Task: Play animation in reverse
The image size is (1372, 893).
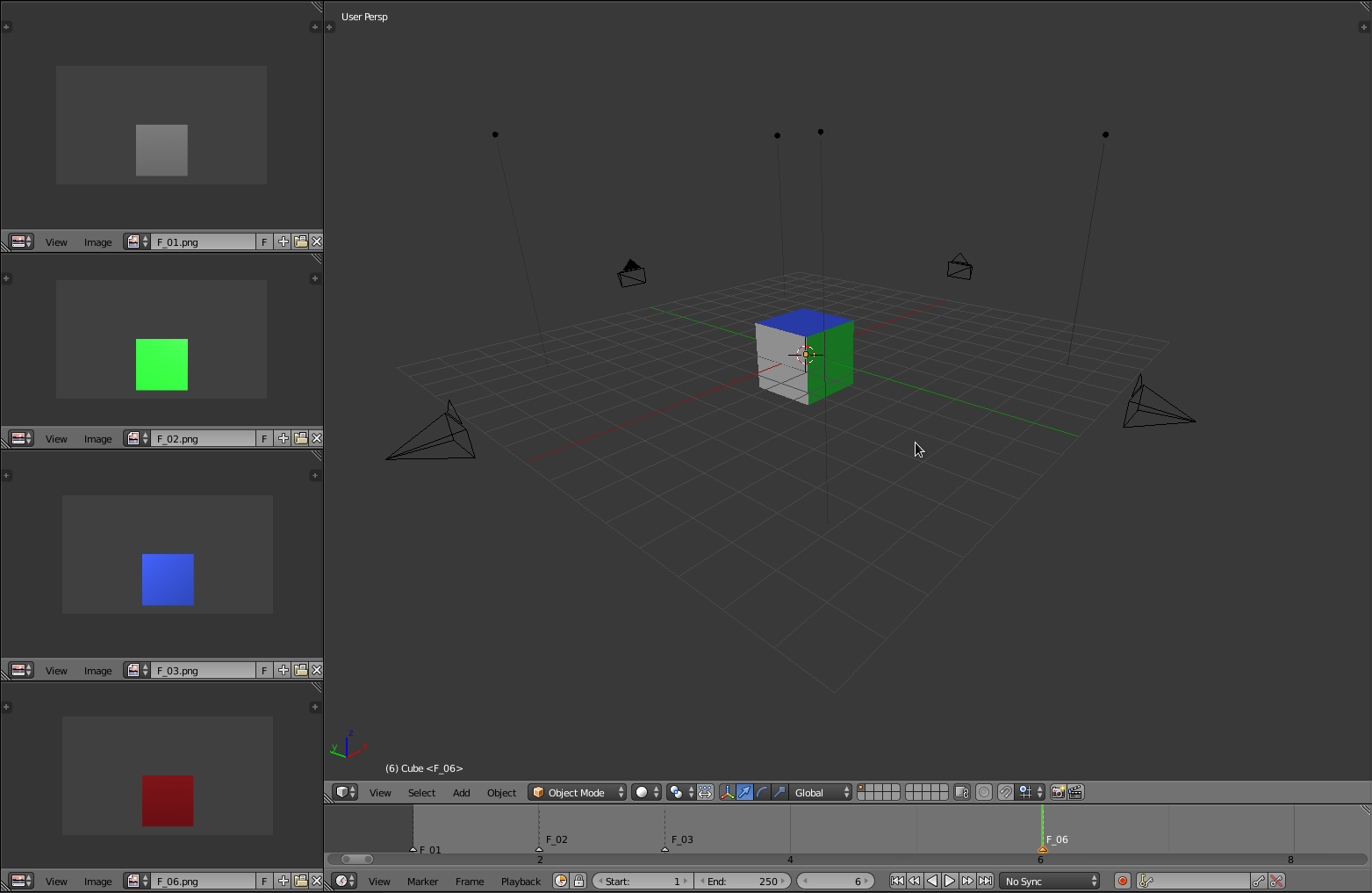Action: [x=932, y=881]
